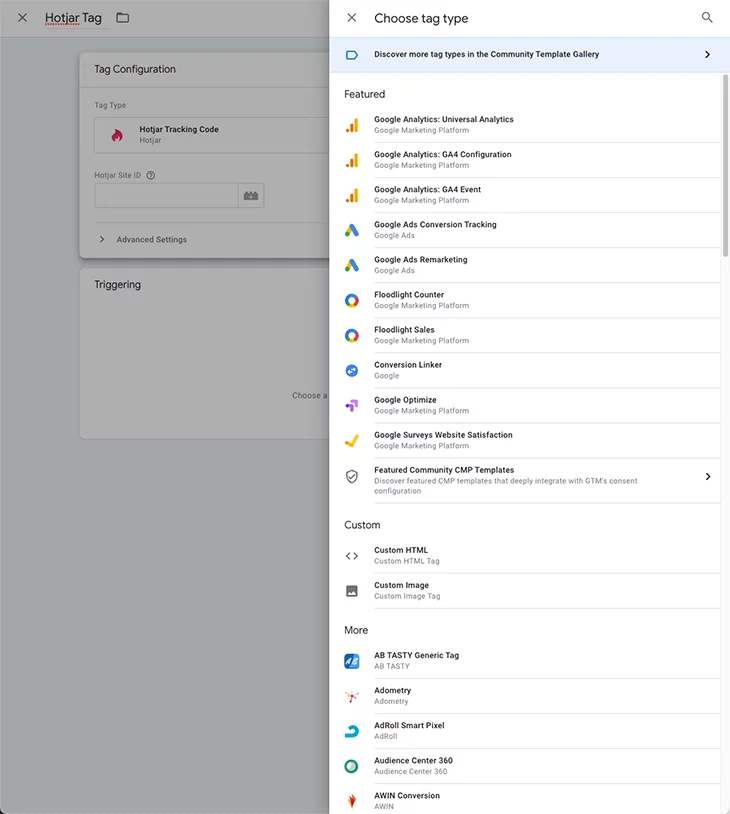Screen dimensions: 730x814
Task: Pick Google Surveys Website Satisfaction checkmark icon
Action: click(x=352, y=441)
